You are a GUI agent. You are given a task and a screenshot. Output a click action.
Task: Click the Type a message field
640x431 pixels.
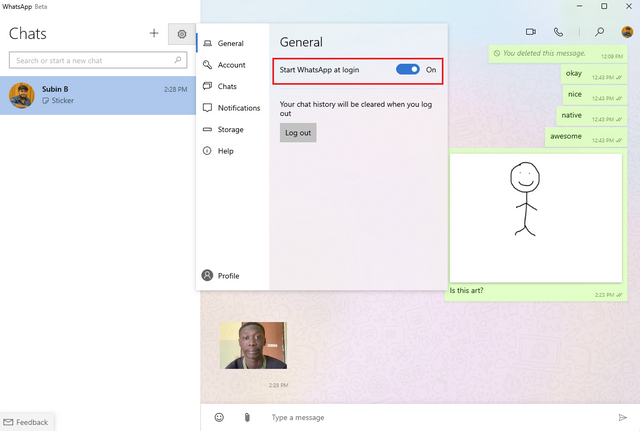coord(441,417)
